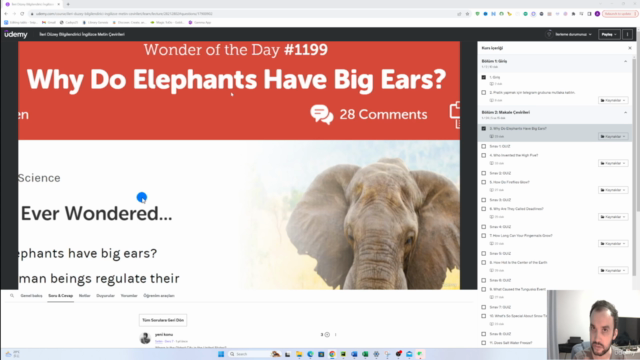640x360 pixels.
Task: Select the Soru & Cevap tab
Action: coord(60,296)
